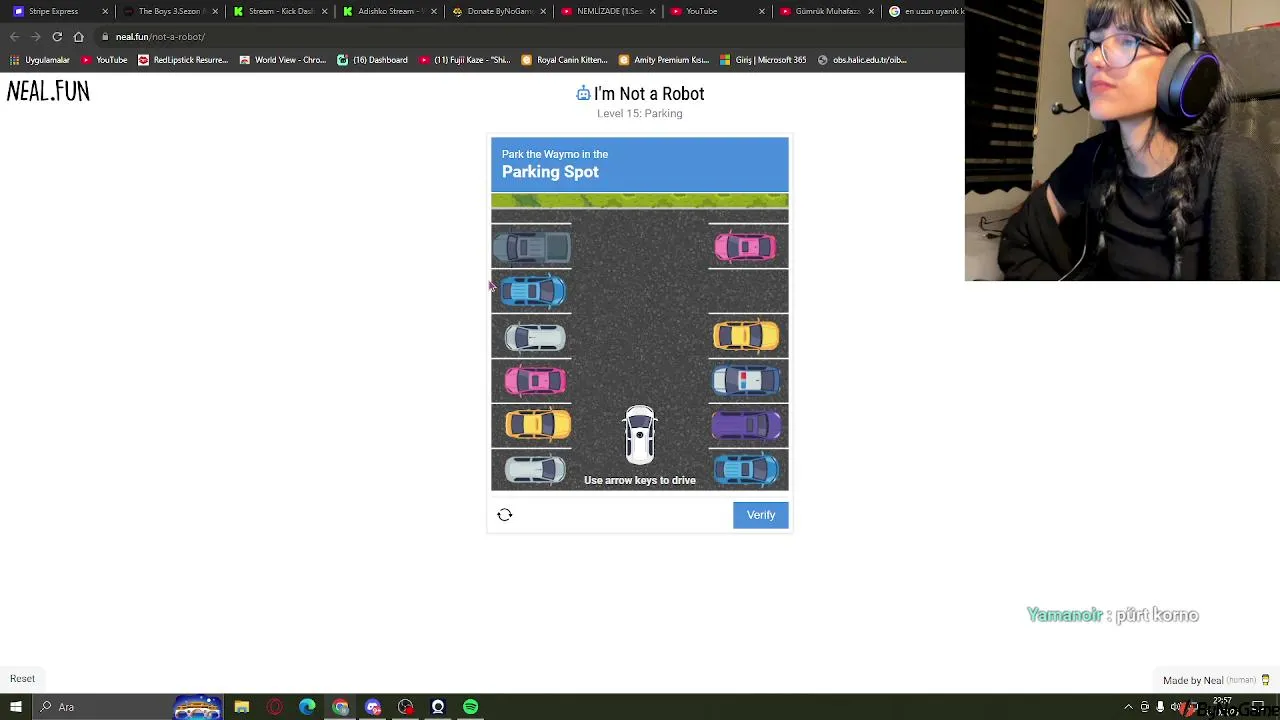Click the yellow car in right column
The image size is (1280, 720).
click(746, 336)
